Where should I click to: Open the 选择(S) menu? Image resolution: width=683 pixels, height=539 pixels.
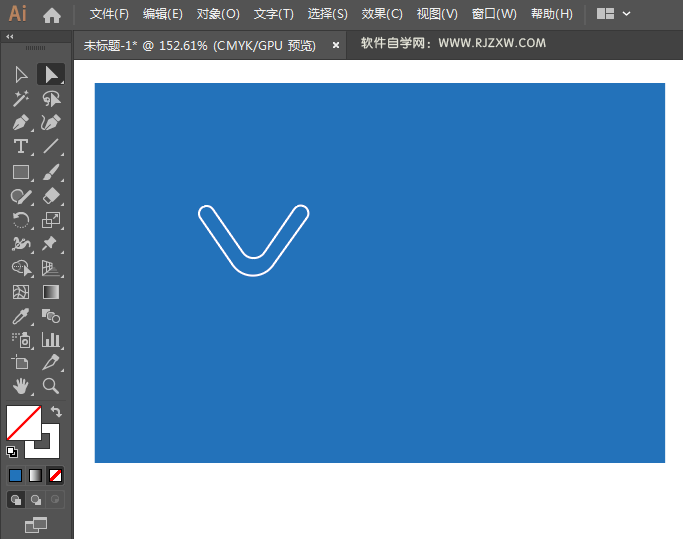pos(328,14)
